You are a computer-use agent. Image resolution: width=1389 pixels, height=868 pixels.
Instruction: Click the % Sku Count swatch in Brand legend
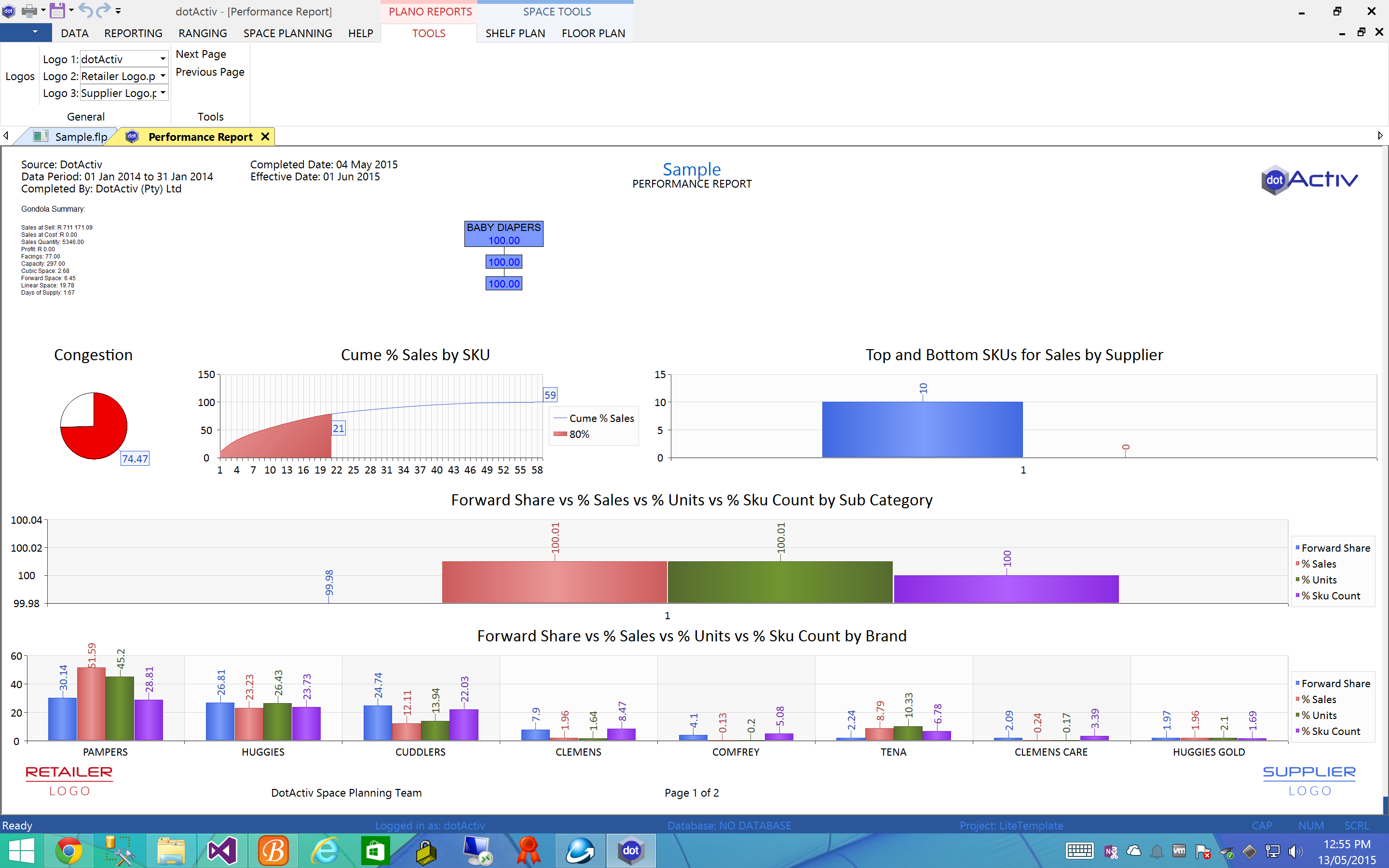pyautogui.click(x=1297, y=731)
